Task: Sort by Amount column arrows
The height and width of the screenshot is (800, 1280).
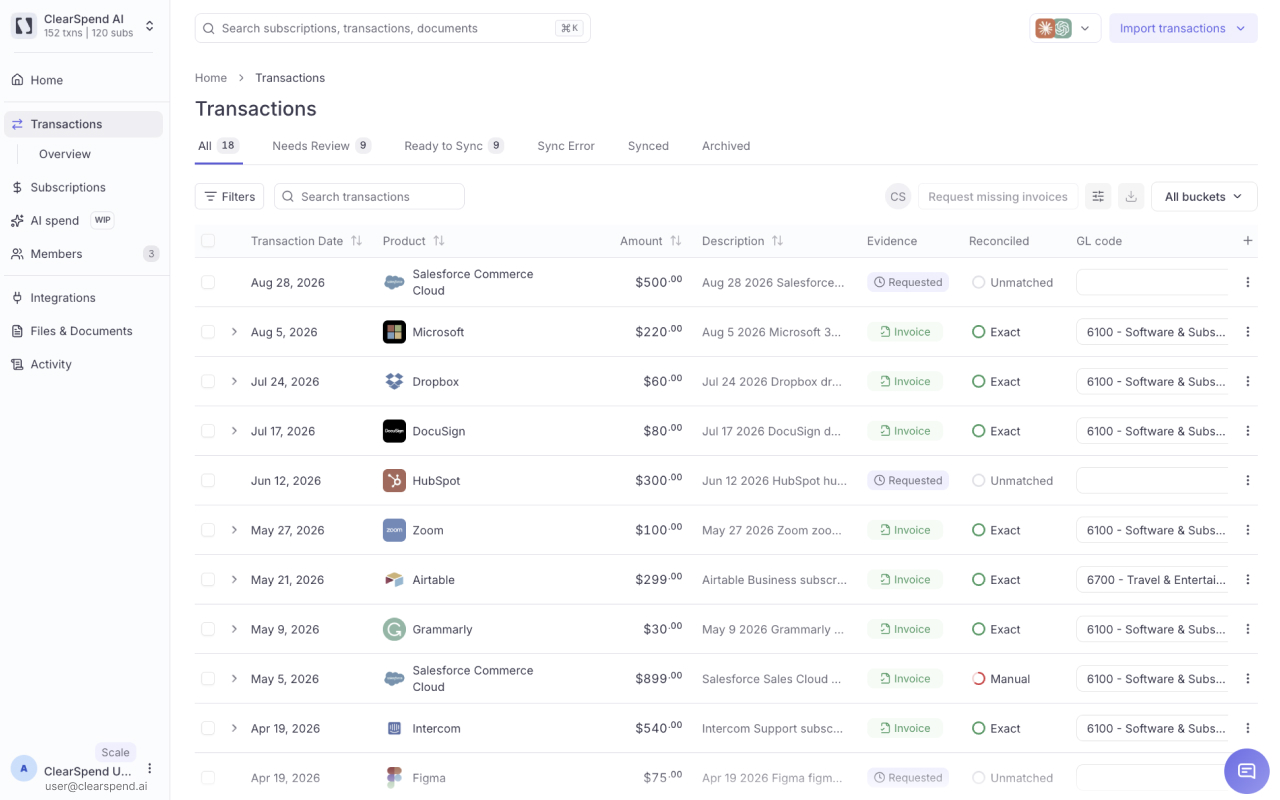Action: (x=675, y=241)
